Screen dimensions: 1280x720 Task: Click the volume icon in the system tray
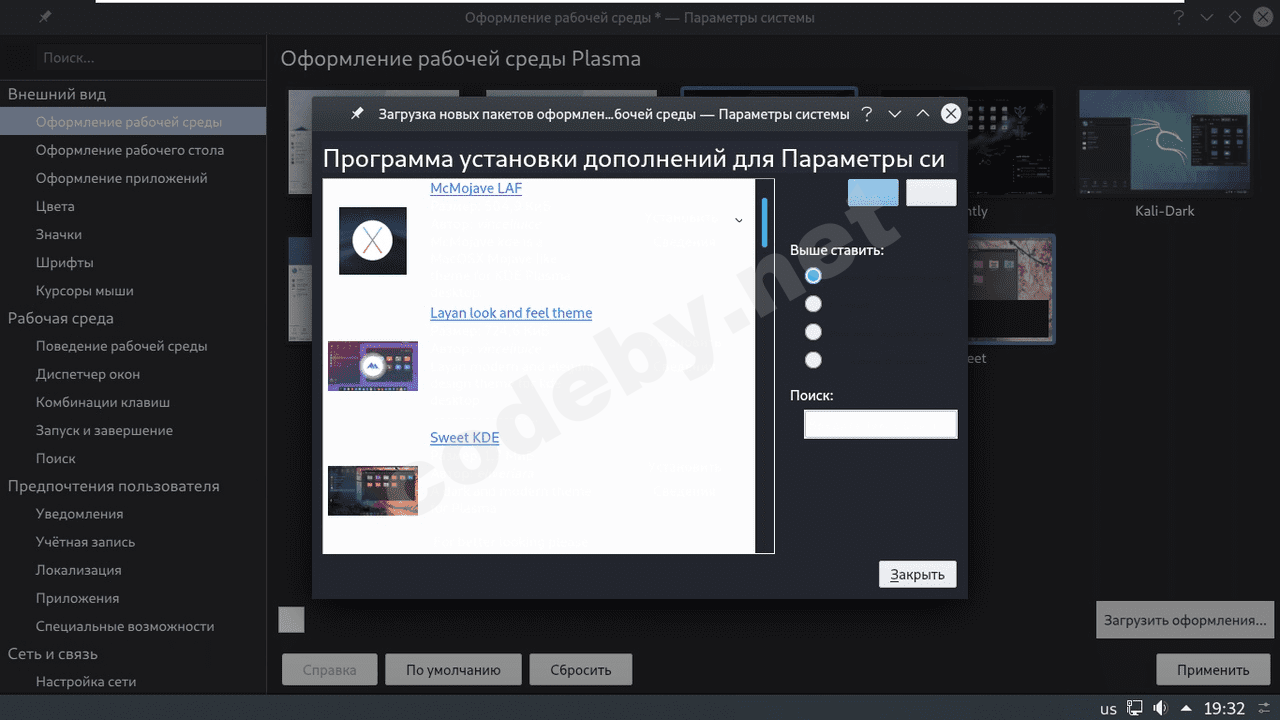click(x=1160, y=707)
